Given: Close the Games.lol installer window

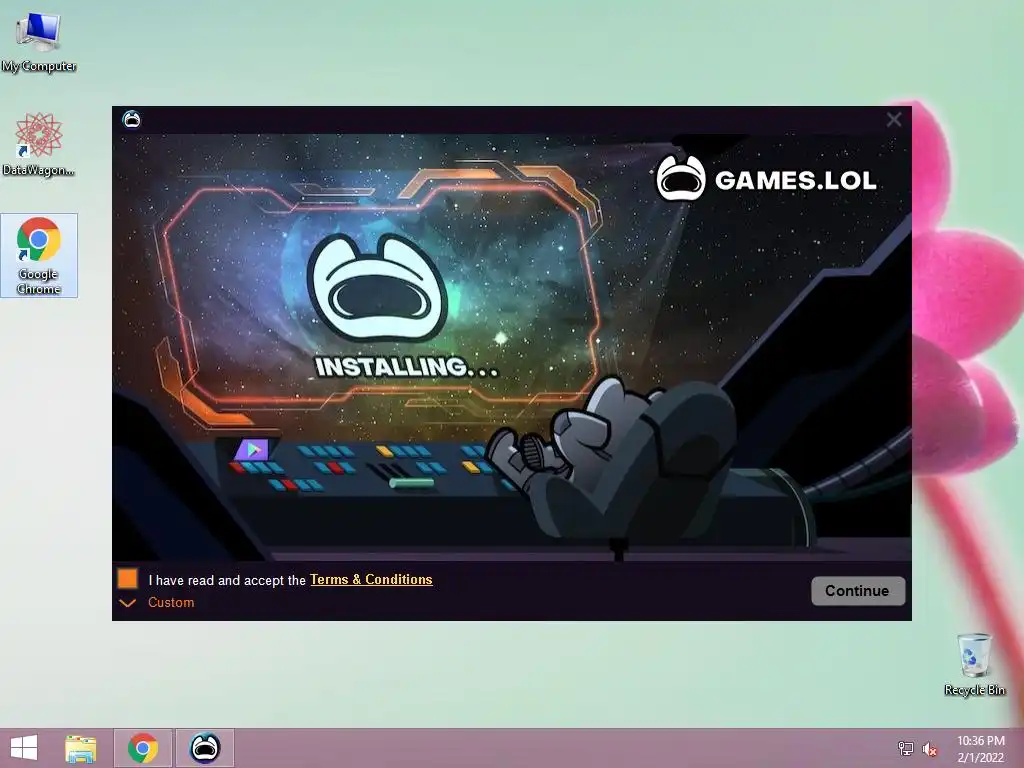Looking at the screenshot, I should (x=893, y=120).
